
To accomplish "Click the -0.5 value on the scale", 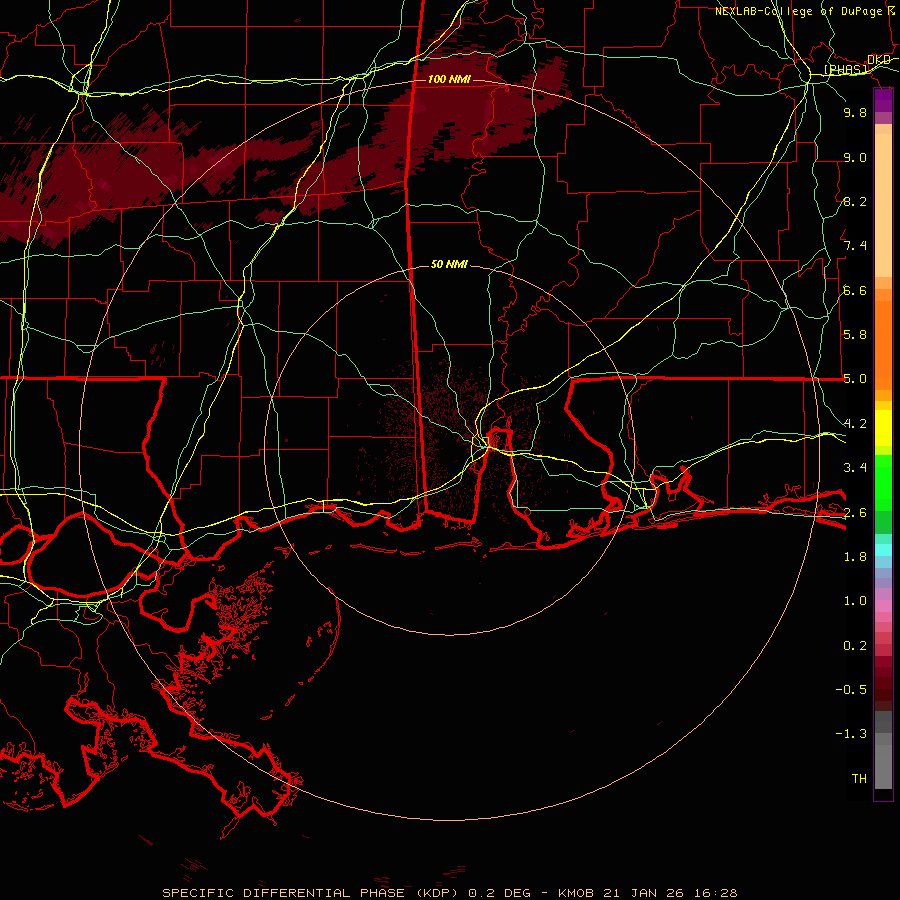I will [851, 689].
